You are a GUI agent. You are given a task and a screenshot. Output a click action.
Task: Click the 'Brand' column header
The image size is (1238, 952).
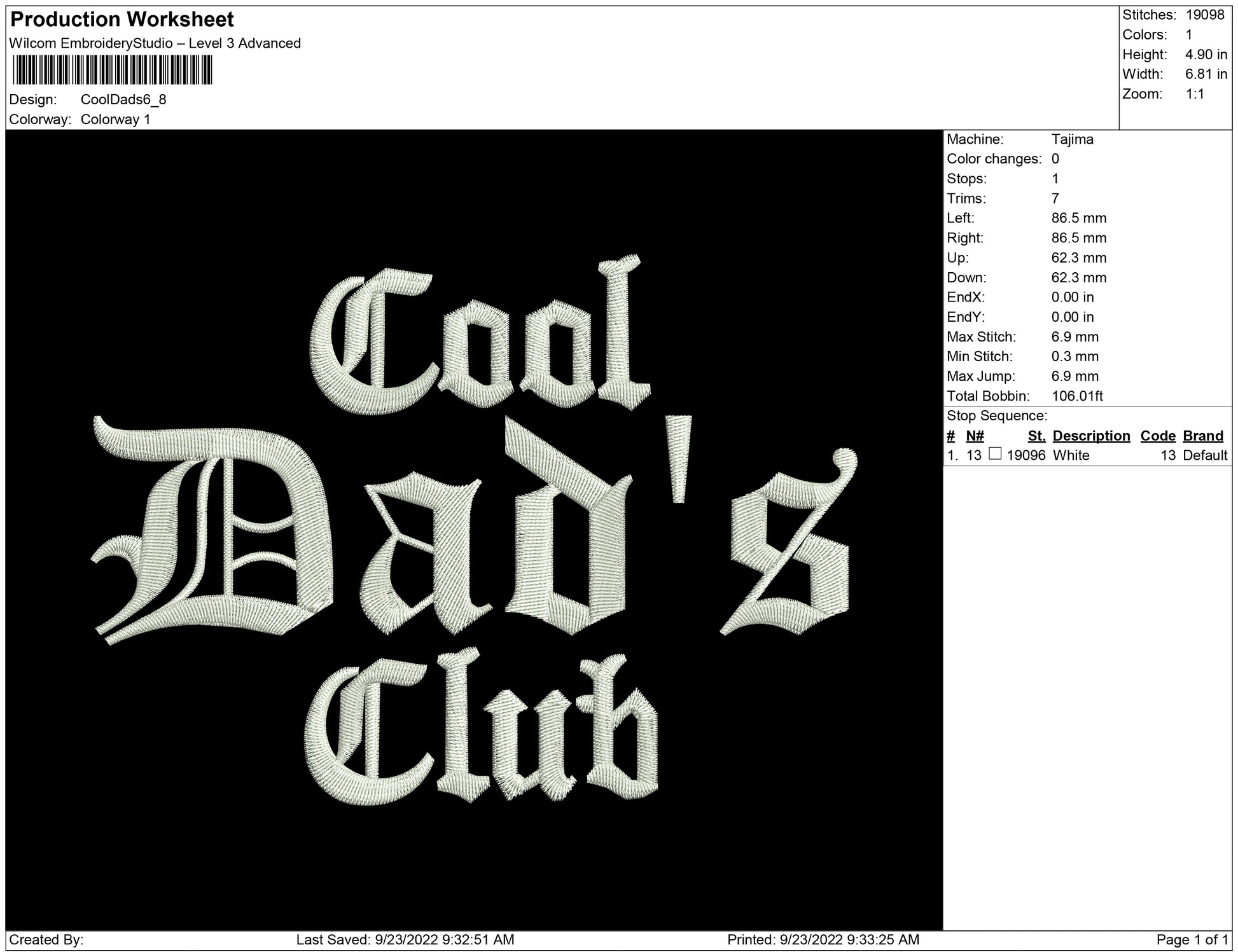[1202, 436]
